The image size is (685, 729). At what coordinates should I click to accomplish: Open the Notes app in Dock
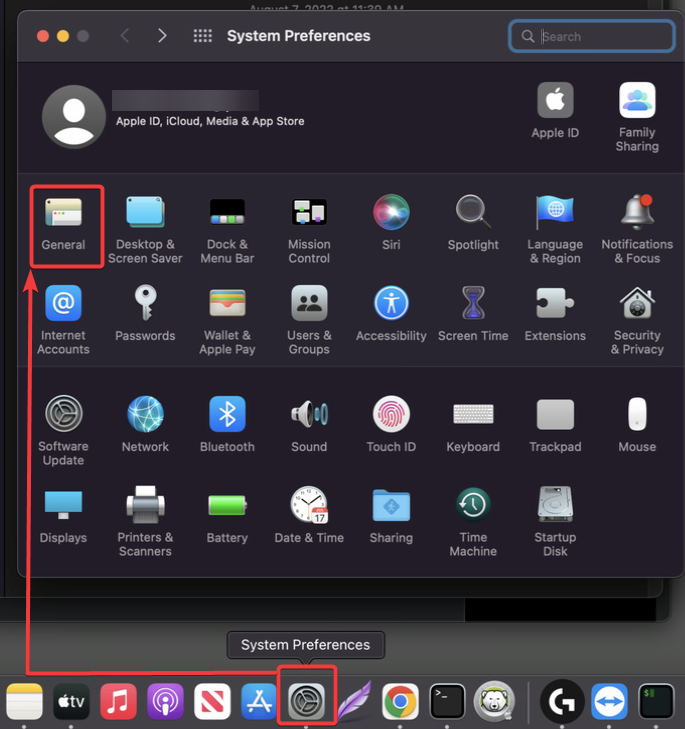(24, 701)
